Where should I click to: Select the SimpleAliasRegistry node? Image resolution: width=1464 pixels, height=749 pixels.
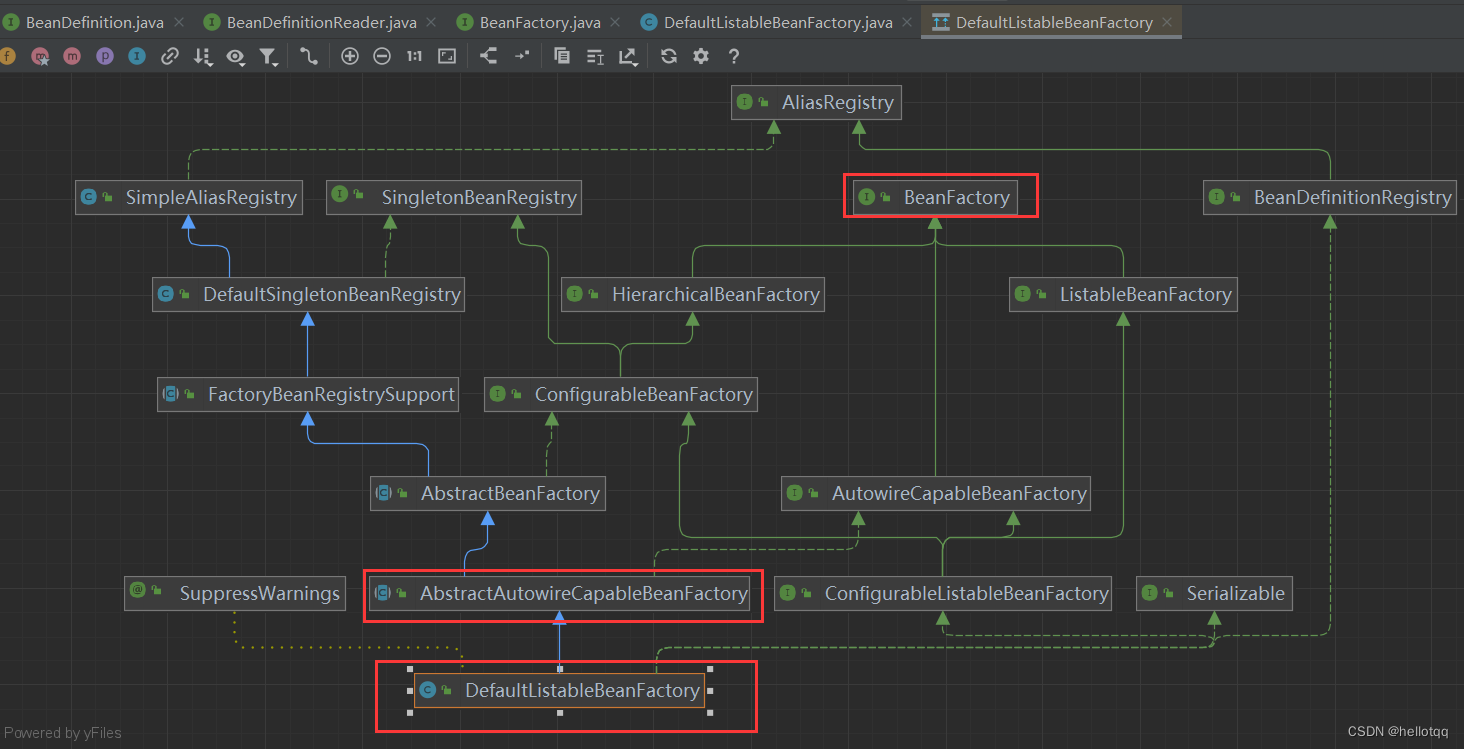(189, 197)
